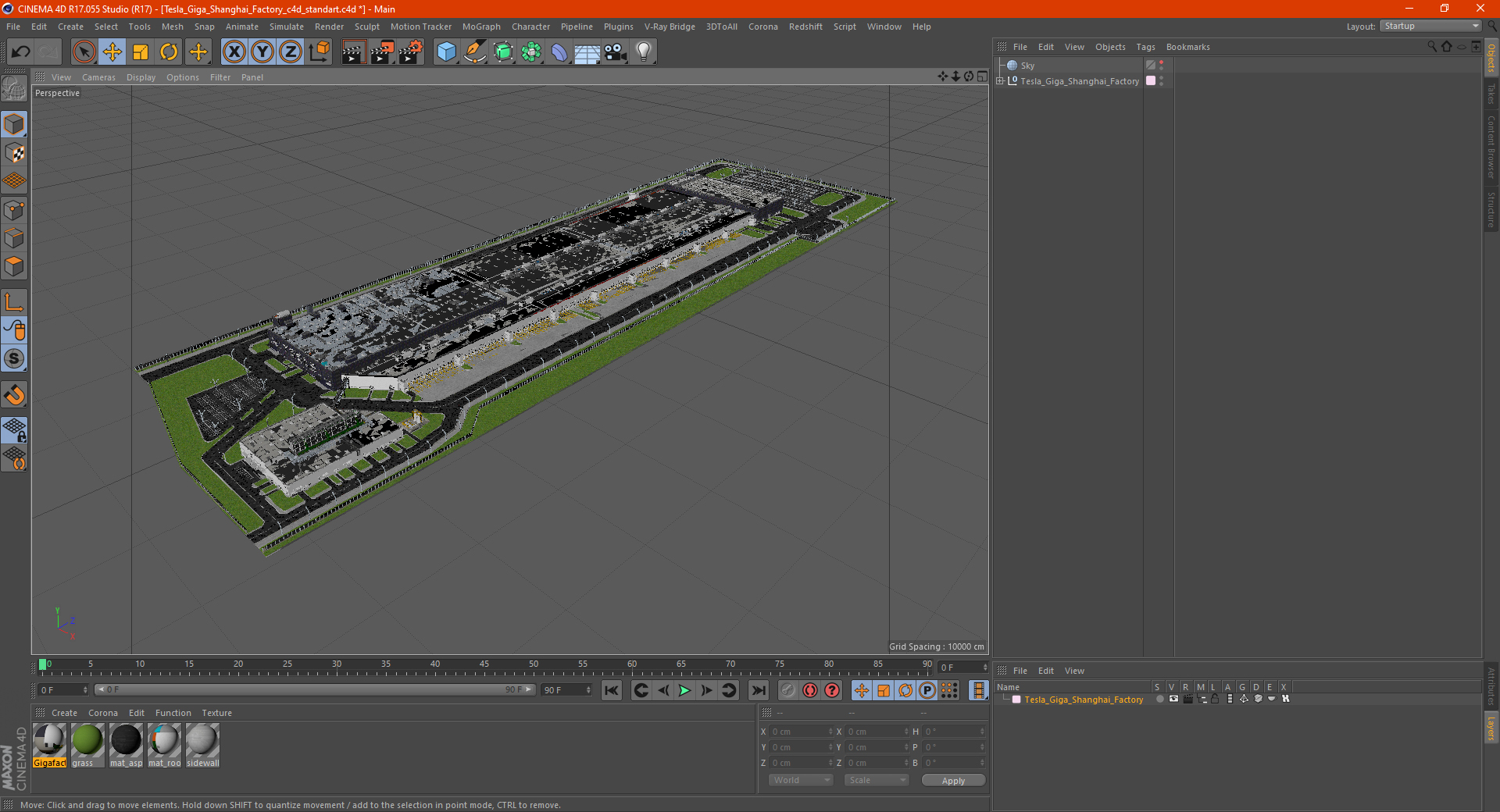Activate the Move tool in top toolbar
The width and height of the screenshot is (1500, 812).
(x=112, y=52)
